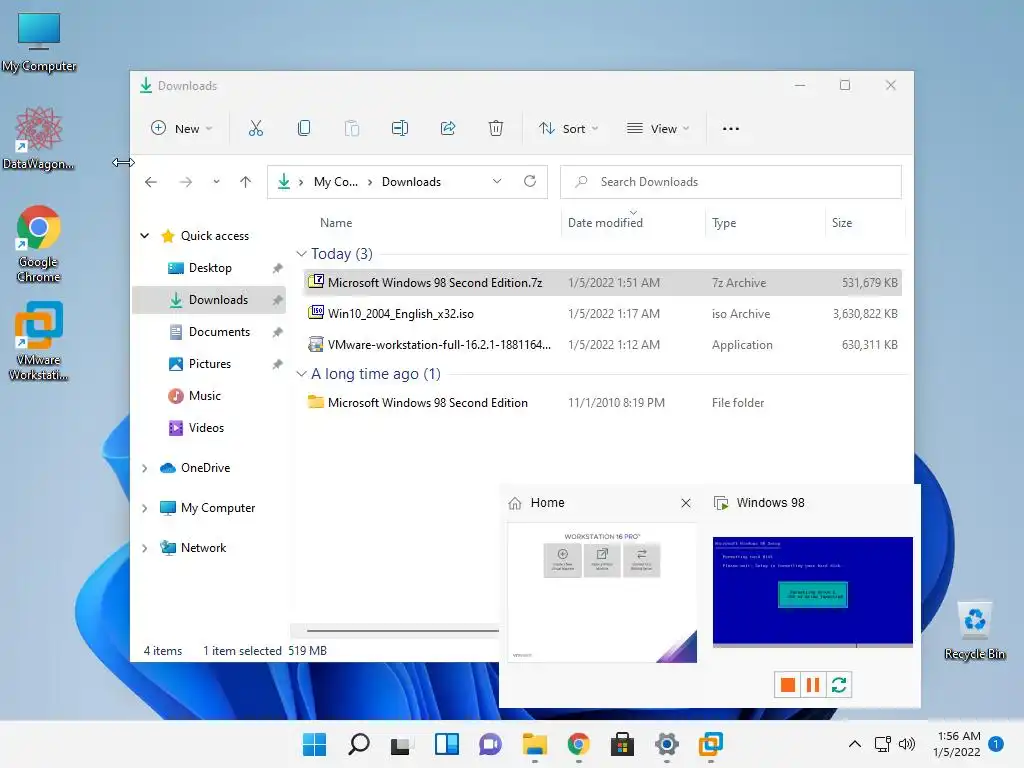Select the Google Chrome desktop shortcut
The width and height of the screenshot is (1024, 768).
coord(39,244)
